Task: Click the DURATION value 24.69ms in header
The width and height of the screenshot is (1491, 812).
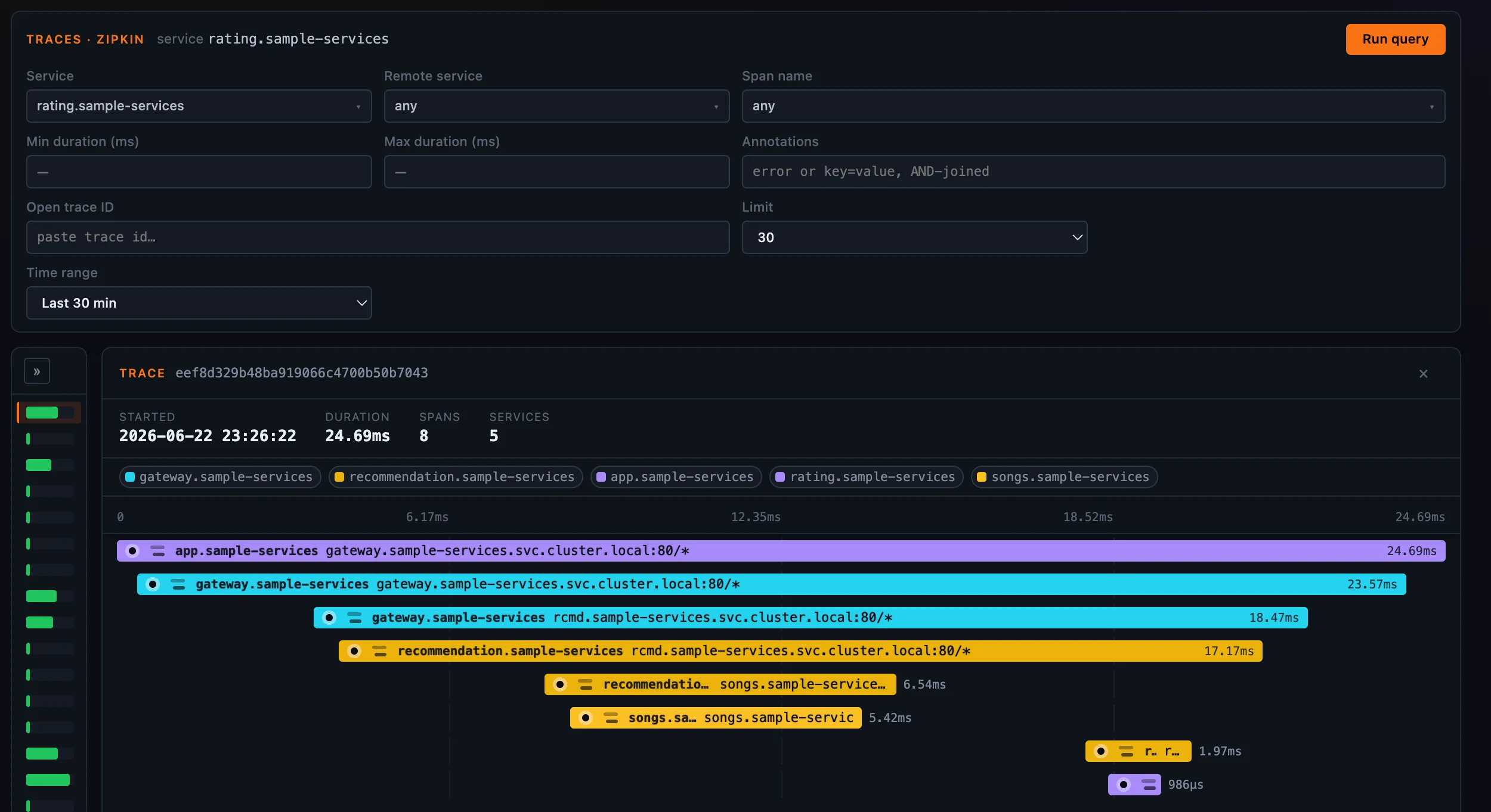Action: click(x=357, y=436)
